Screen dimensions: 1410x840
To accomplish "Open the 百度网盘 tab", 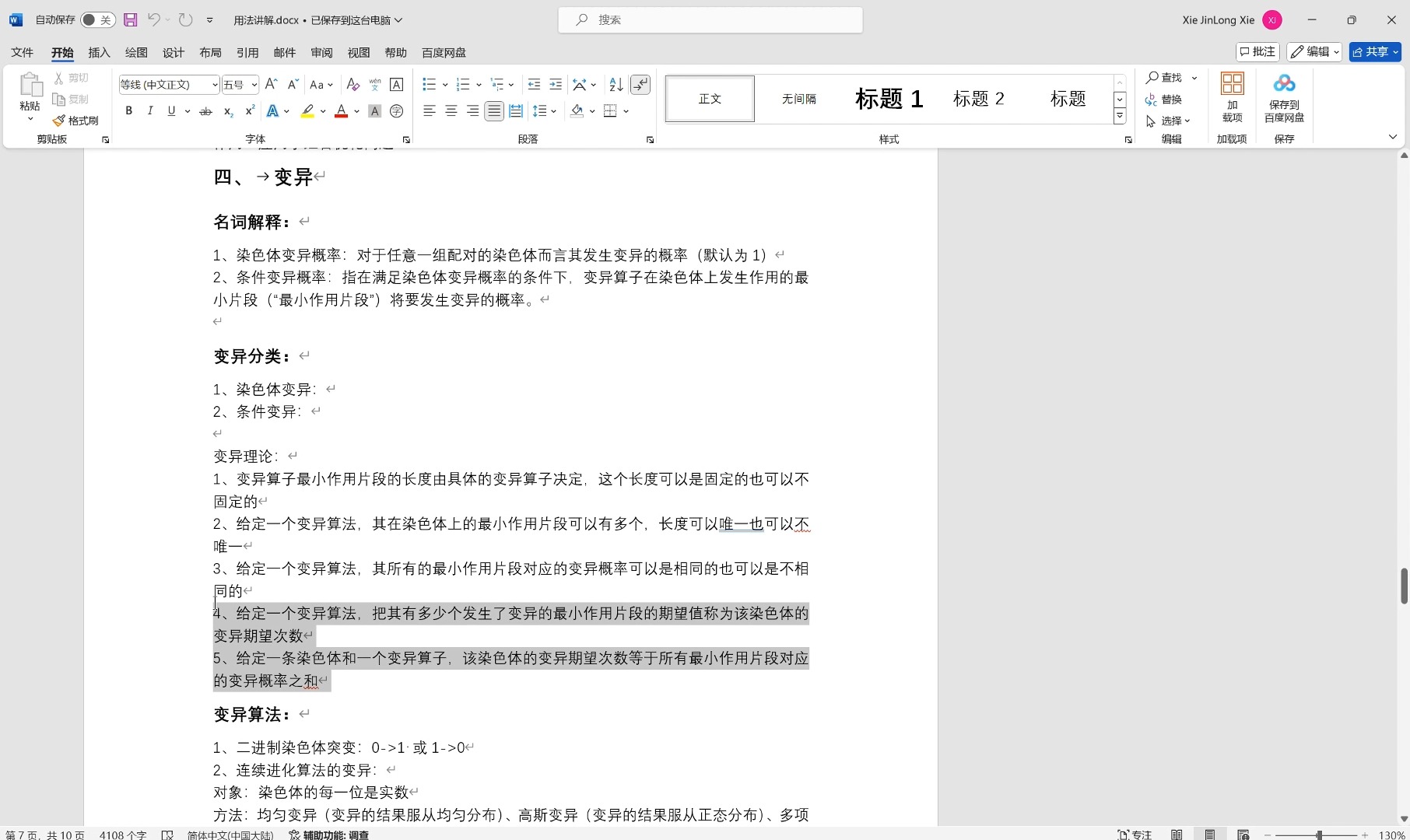I will pos(444,52).
